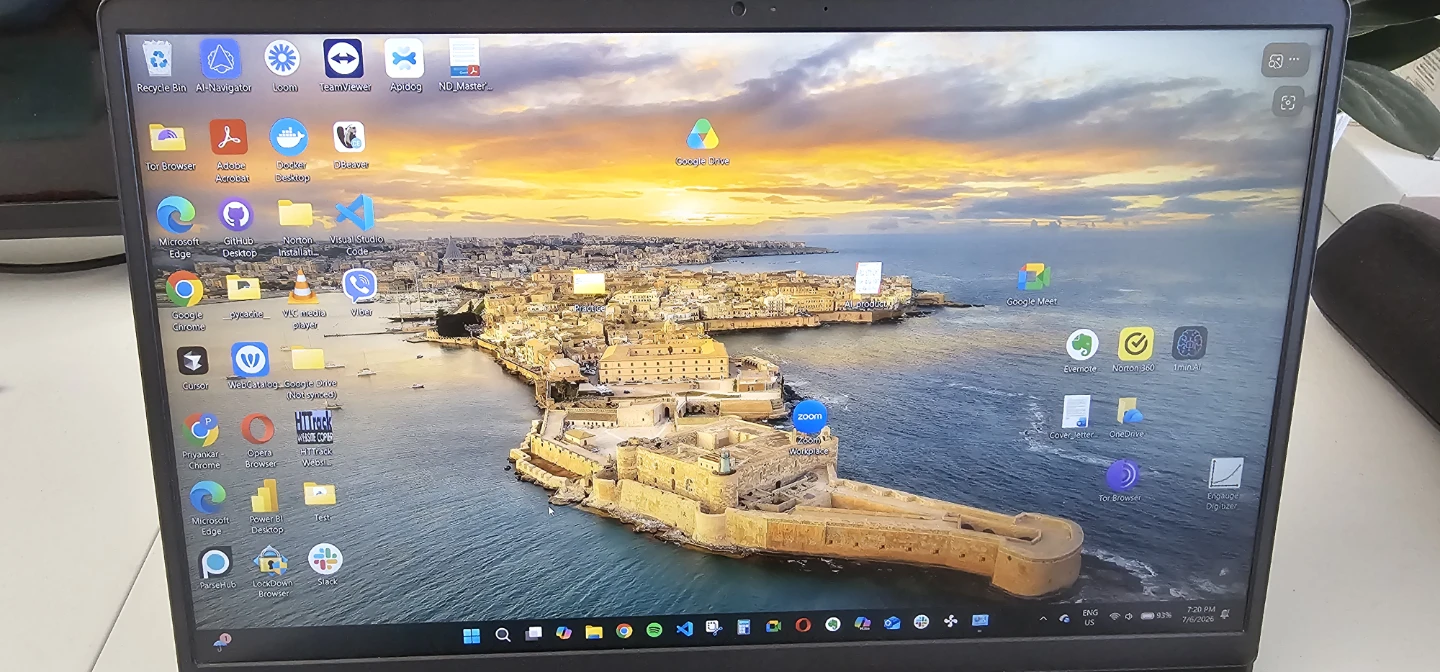This screenshot has width=1440, height=672.
Task: Open taskbar Search
Action: click(x=503, y=635)
